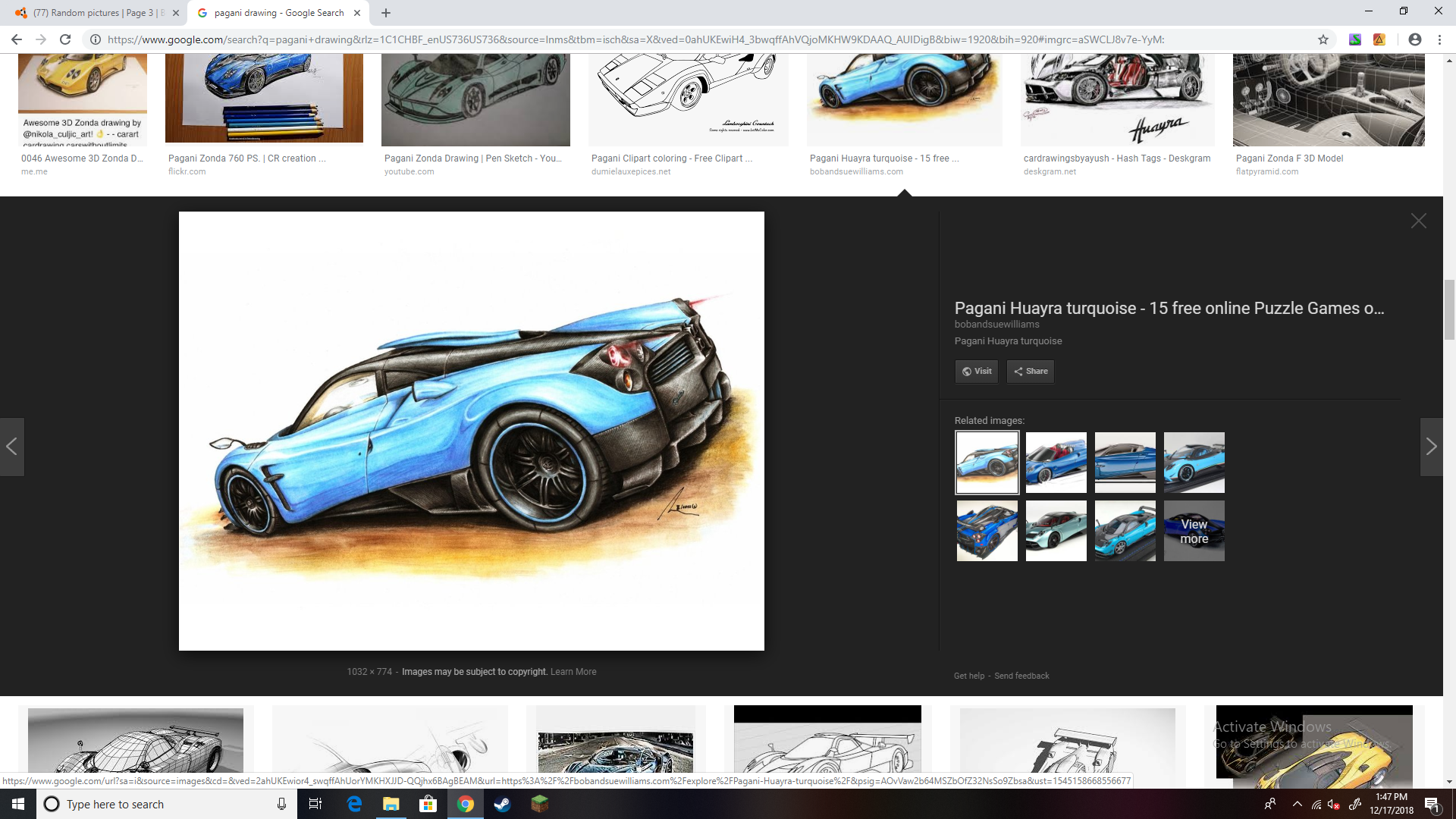Viewport: 1456px width, 819px height.
Task: Open a new browser tab
Action: coord(386,13)
